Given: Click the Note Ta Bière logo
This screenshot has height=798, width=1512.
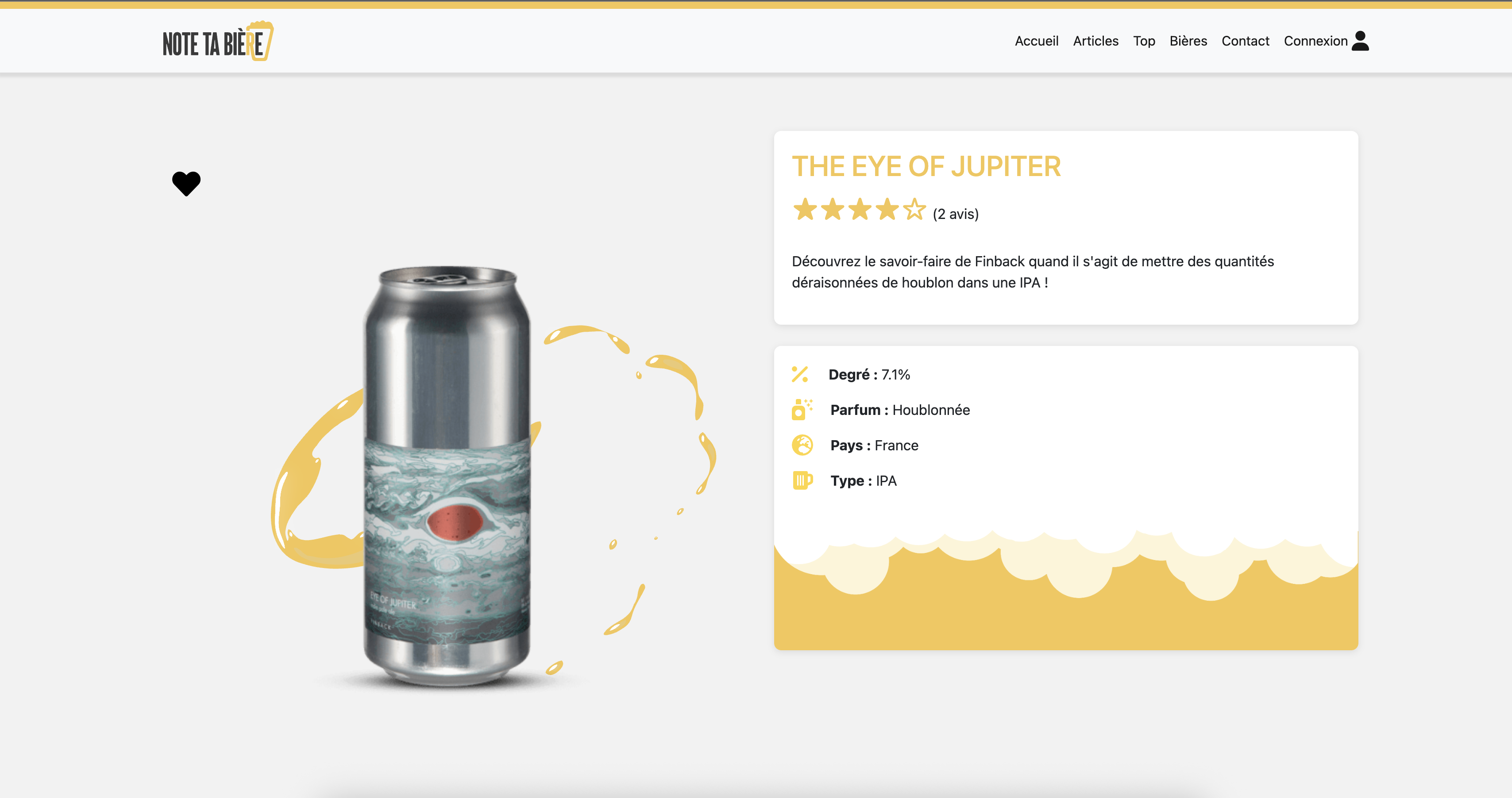Looking at the screenshot, I should [218, 42].
